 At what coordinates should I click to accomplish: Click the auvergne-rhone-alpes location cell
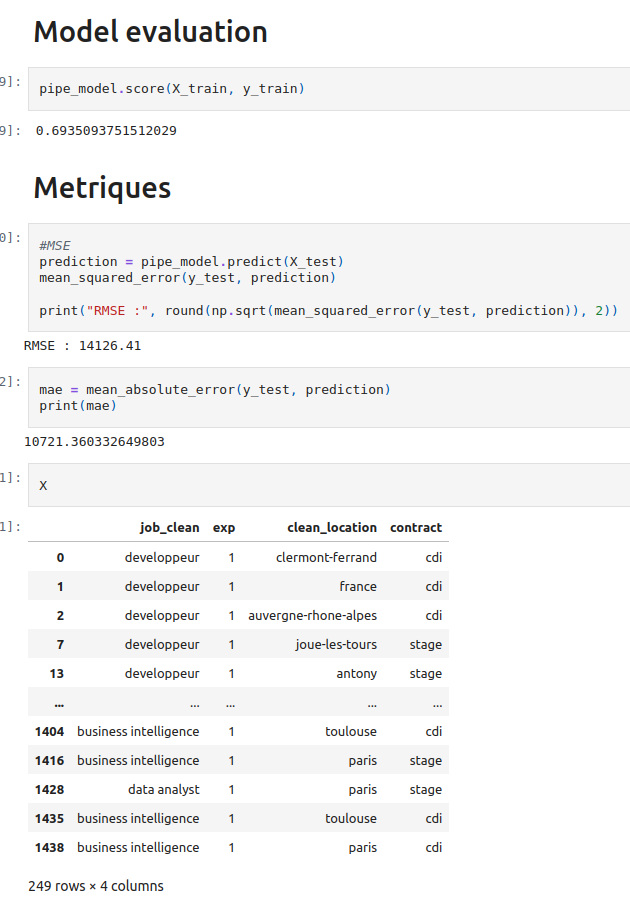pos(312,616)
